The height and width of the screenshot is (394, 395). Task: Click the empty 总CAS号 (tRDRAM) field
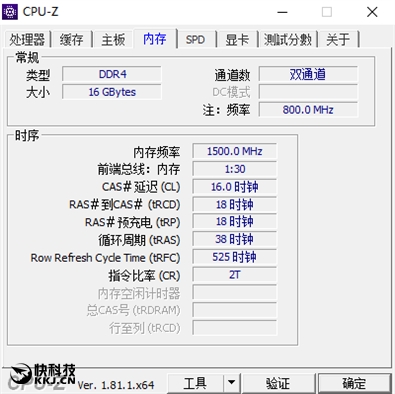234,310
